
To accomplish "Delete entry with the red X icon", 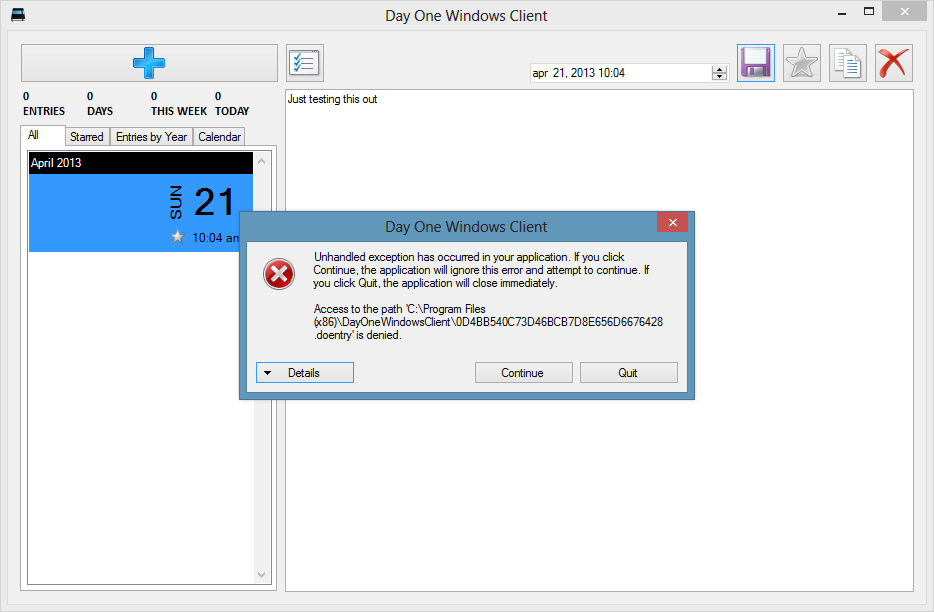I will click(893, 63).
